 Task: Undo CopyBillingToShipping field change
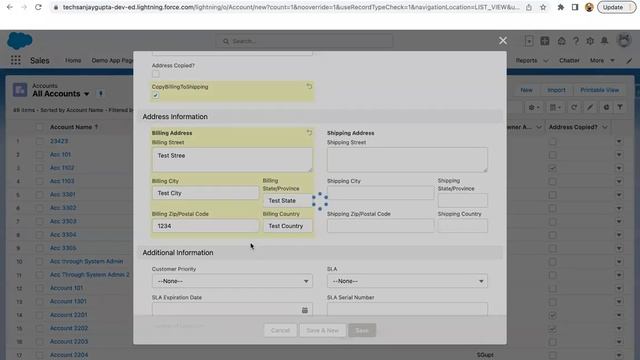(x=309, y=87)
